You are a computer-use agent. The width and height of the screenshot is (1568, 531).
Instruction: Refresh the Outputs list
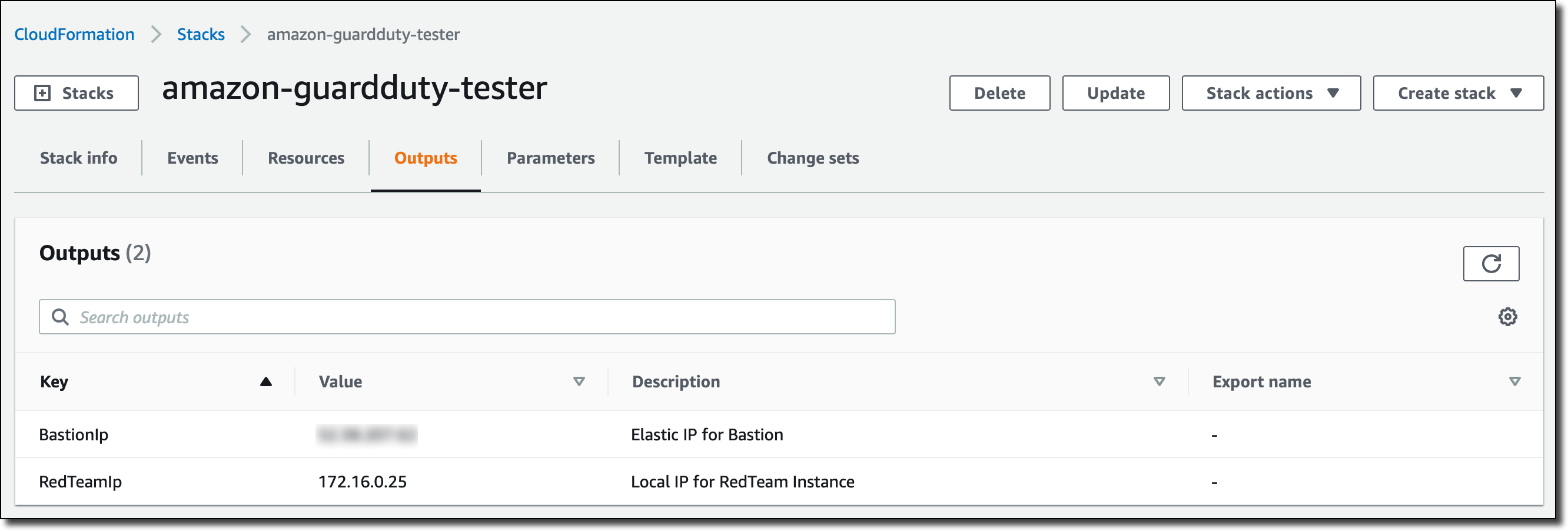pos(1491,264)
